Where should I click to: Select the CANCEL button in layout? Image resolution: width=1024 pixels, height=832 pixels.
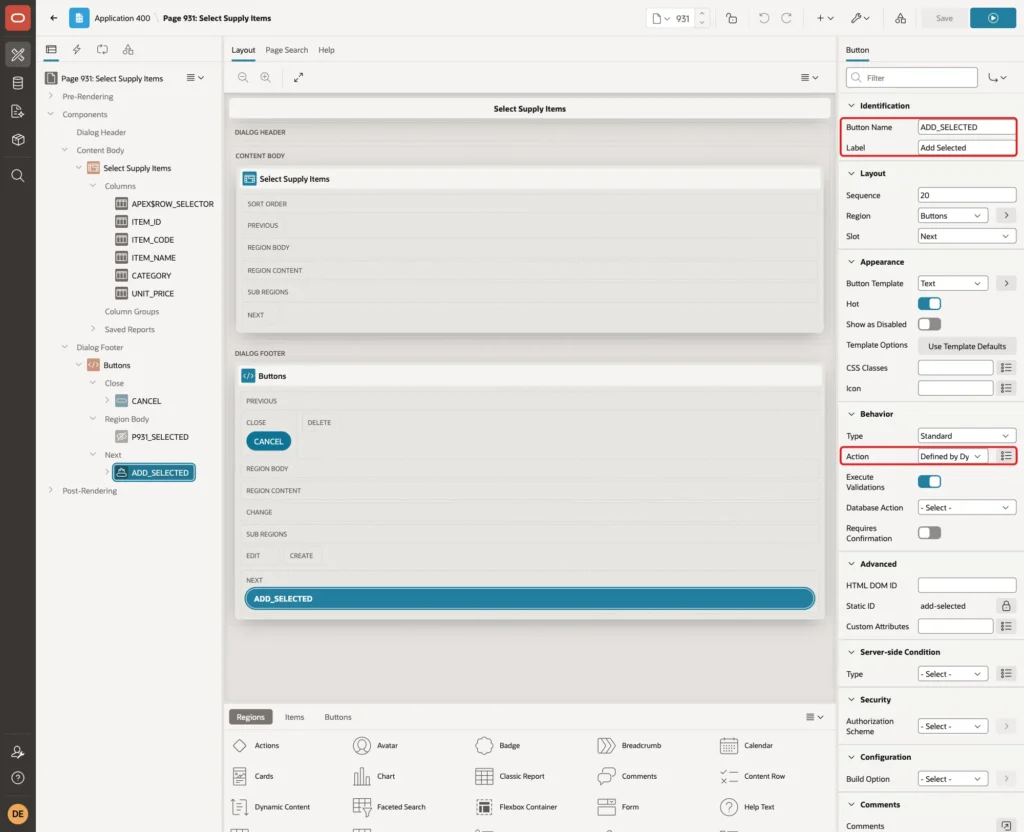point(268,442)
